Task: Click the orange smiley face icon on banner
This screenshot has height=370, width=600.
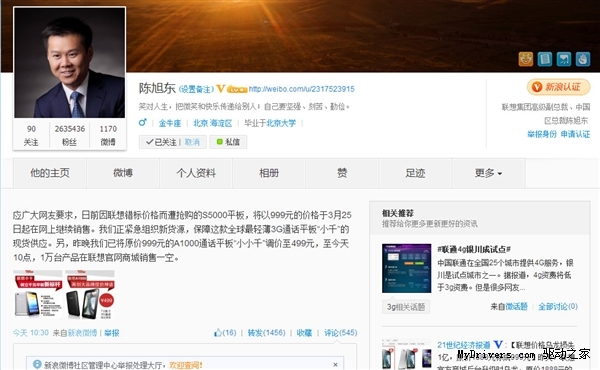Action: pos(525,59)
